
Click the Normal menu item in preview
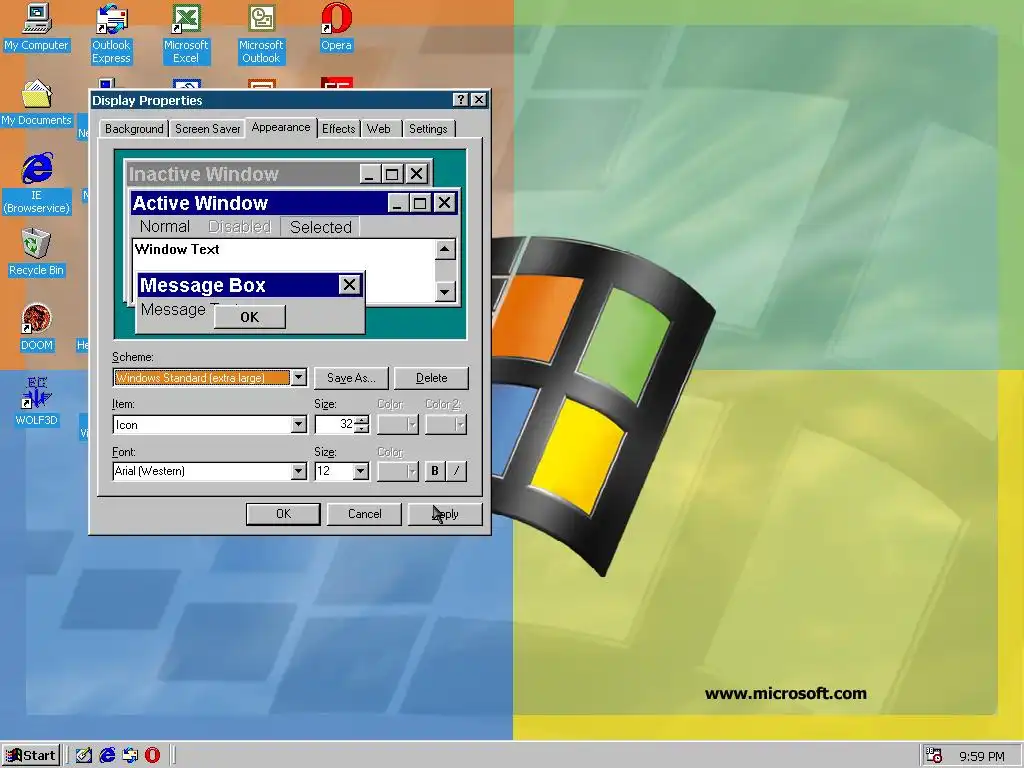[x=165, y=227]
